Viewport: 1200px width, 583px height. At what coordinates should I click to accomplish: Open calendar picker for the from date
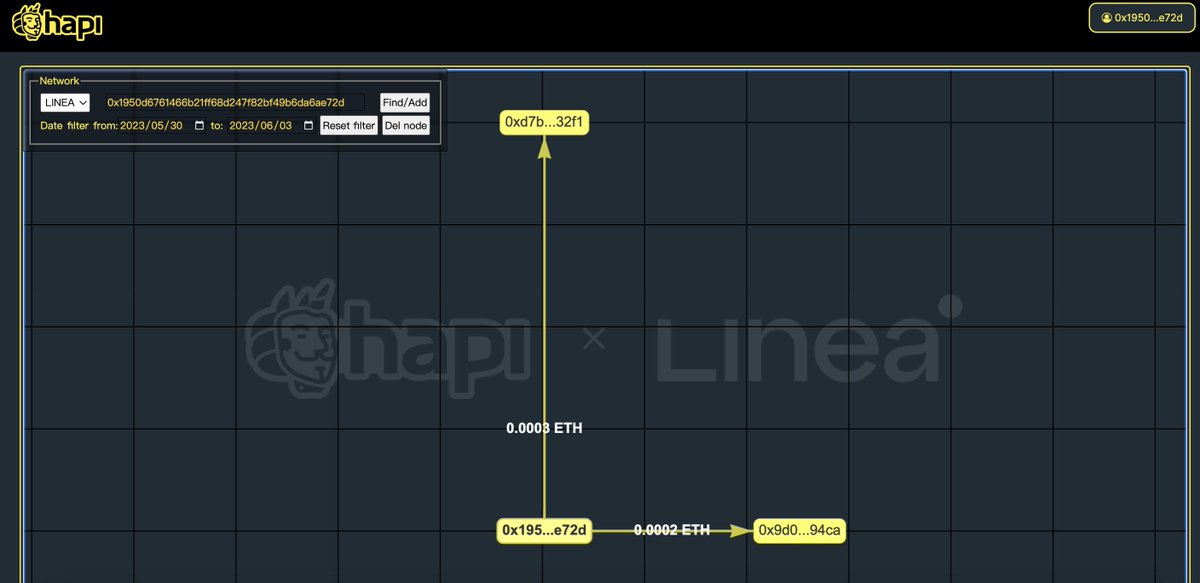pos(199,126)
